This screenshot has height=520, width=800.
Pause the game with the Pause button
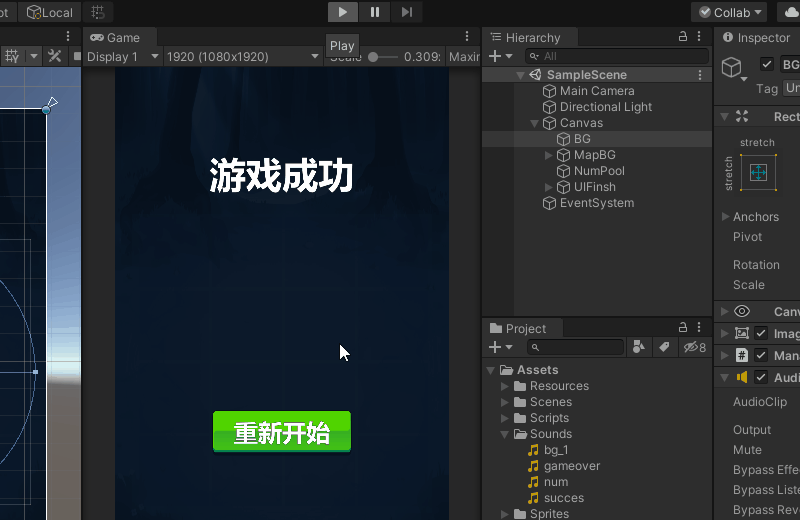tap(374, 12)
